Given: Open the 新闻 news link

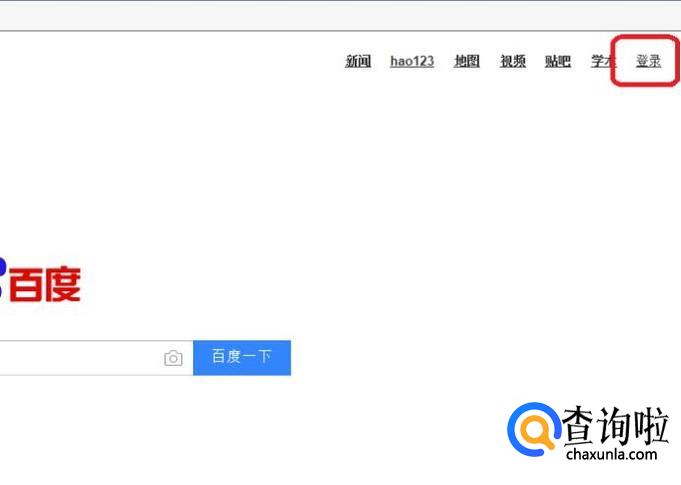Looking at the screenshot, I should pyautogui.click(x=358, y=61).
